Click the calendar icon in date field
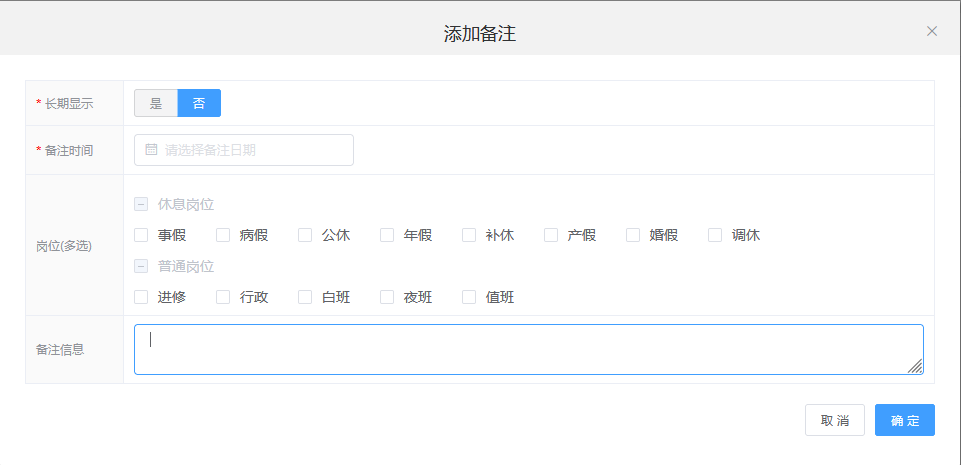Screen dimensions: 961x465 click(151, 150)
